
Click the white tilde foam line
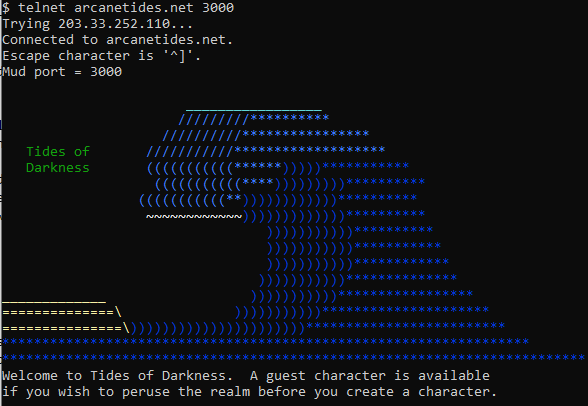[194, 216]
